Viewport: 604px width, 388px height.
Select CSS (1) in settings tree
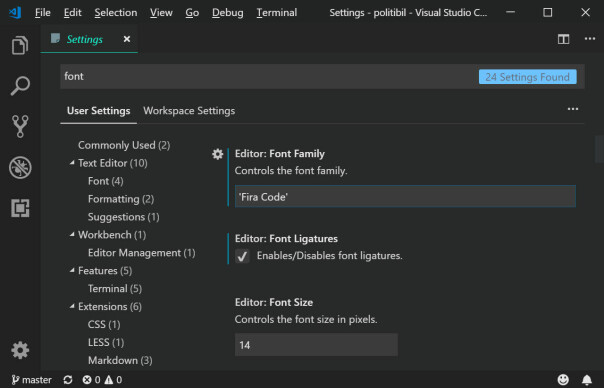pos(104,324)
